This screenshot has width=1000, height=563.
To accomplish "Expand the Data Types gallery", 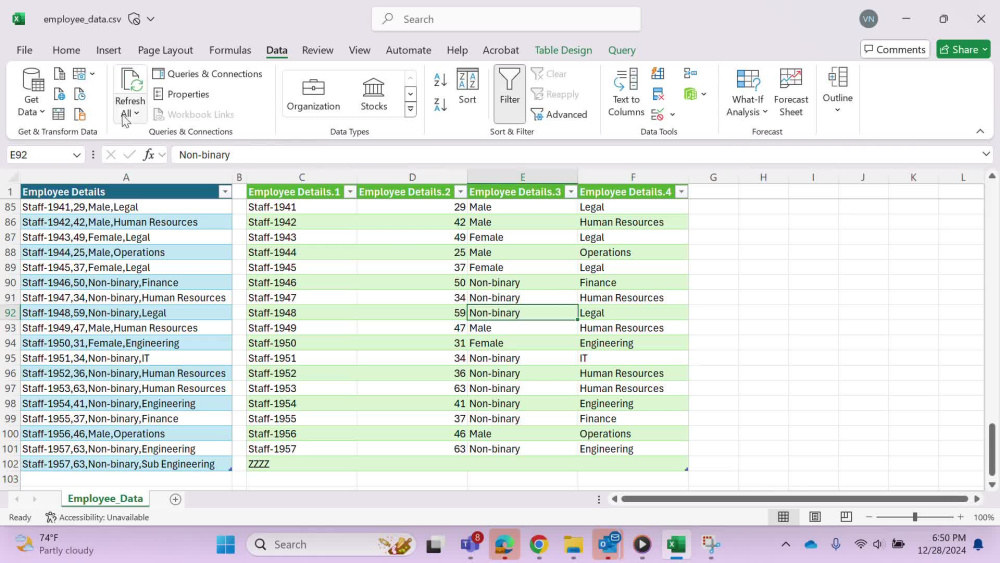I will [410, 110].
